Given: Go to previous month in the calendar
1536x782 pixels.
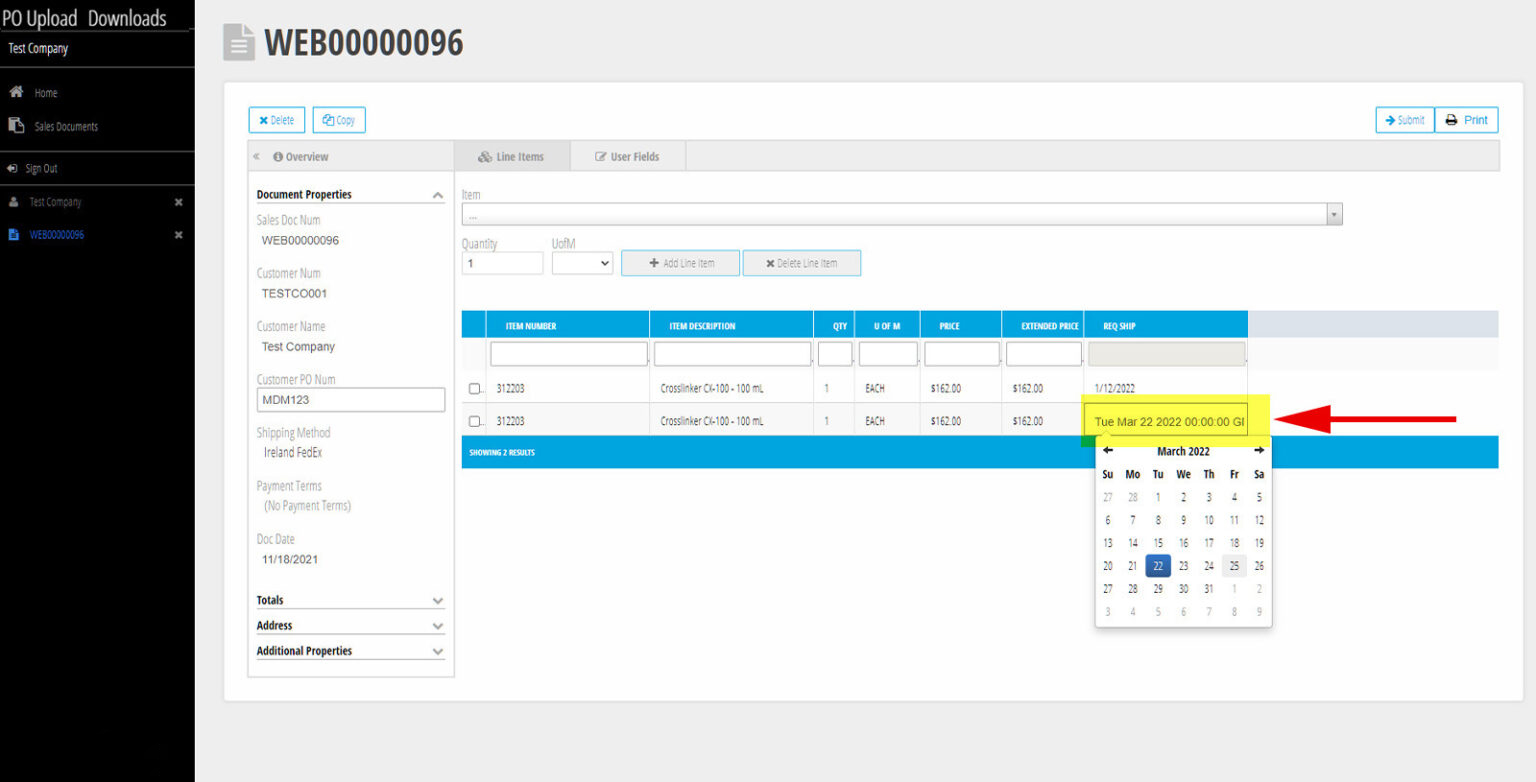Looking at the screenshot, I should coord(1108,451).
